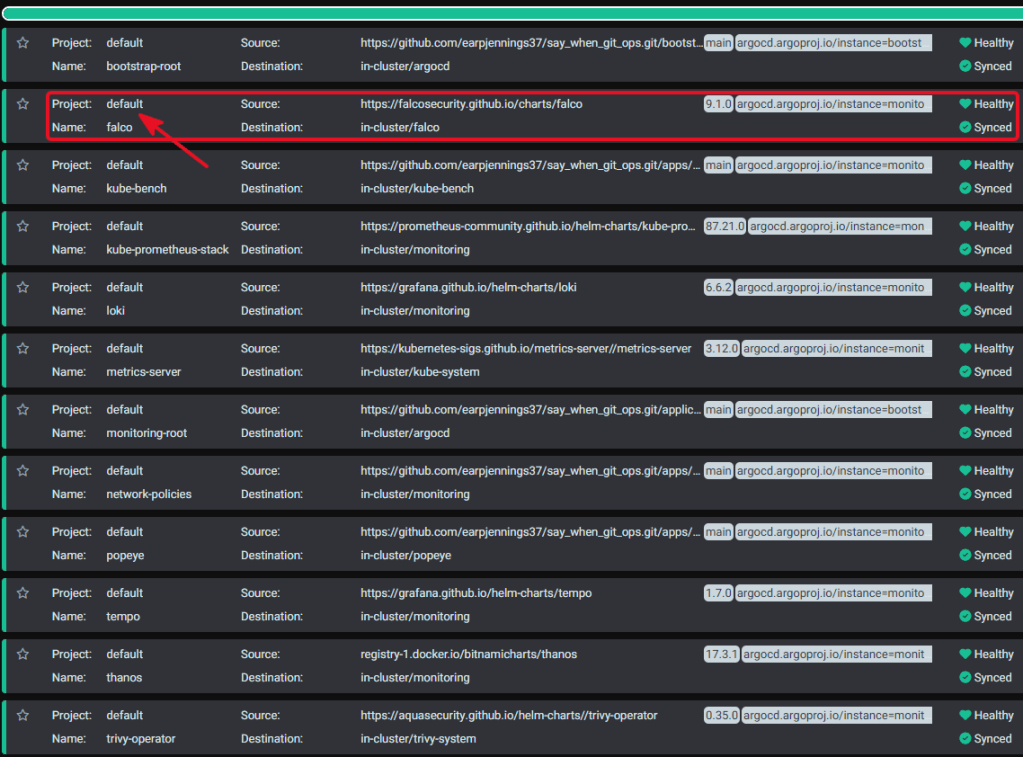
Task: Click the 6.6.2 revision tag on loki
Action: point(718,287)
